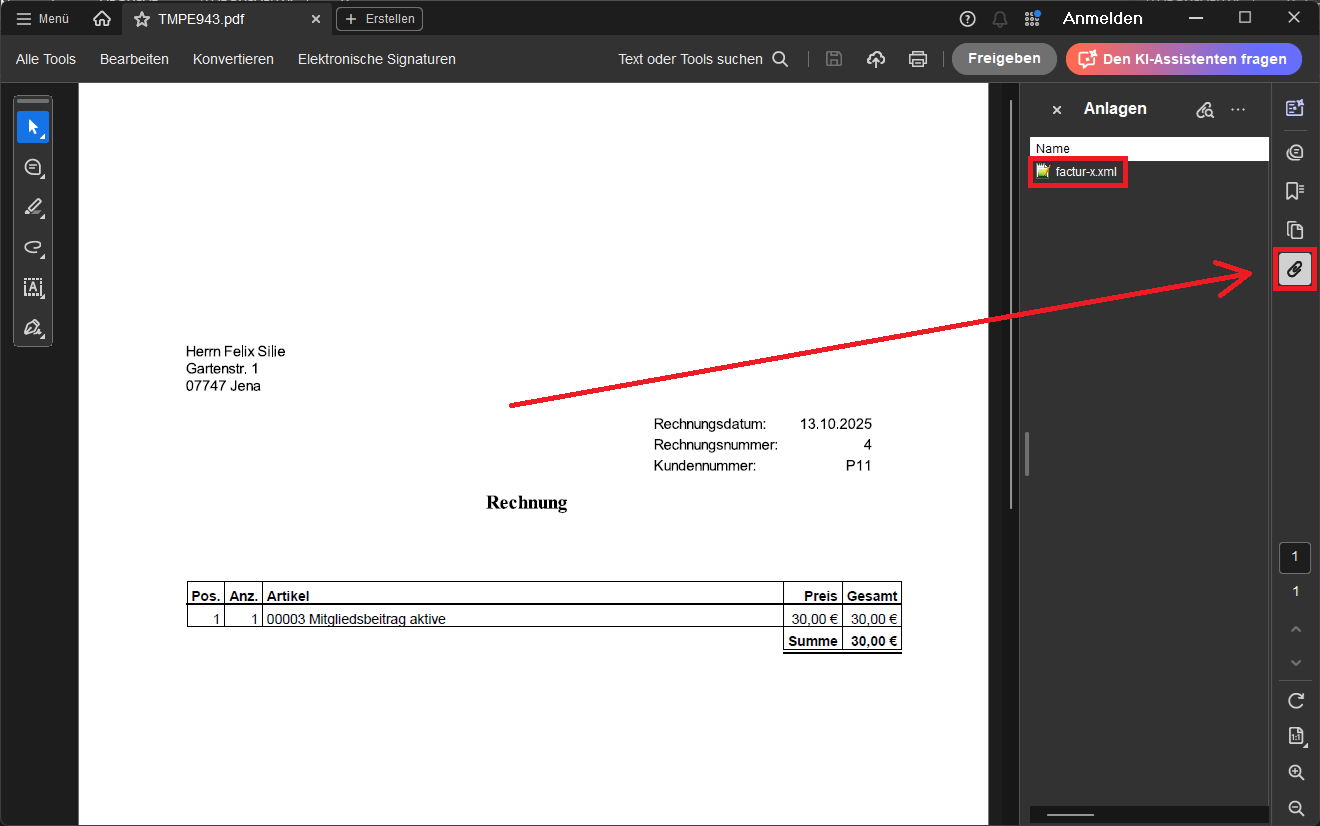Screen dimensions: 1320x826
Task: Open the Anlagen panel options ellipsis
Action: [x=1238, y=109]
